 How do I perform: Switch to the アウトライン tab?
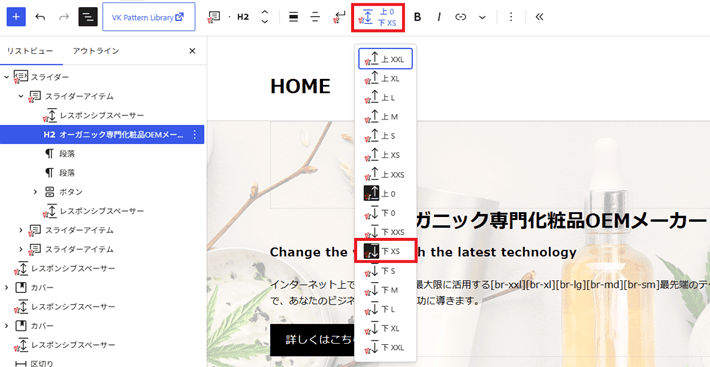(x=96, y=51)
